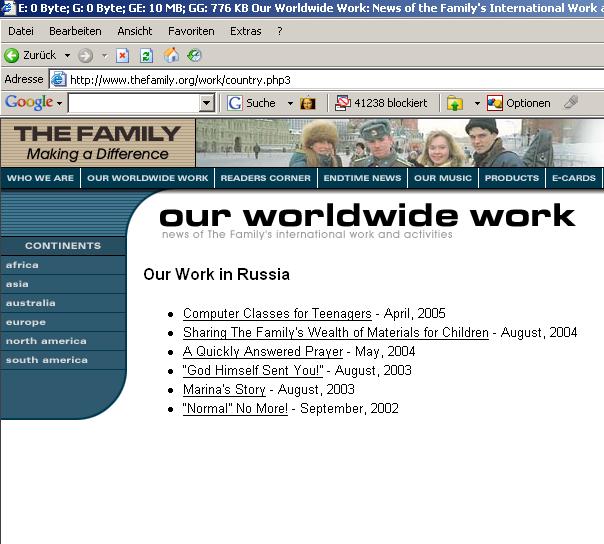Click the highlighter pen icon

pos(571,102)
